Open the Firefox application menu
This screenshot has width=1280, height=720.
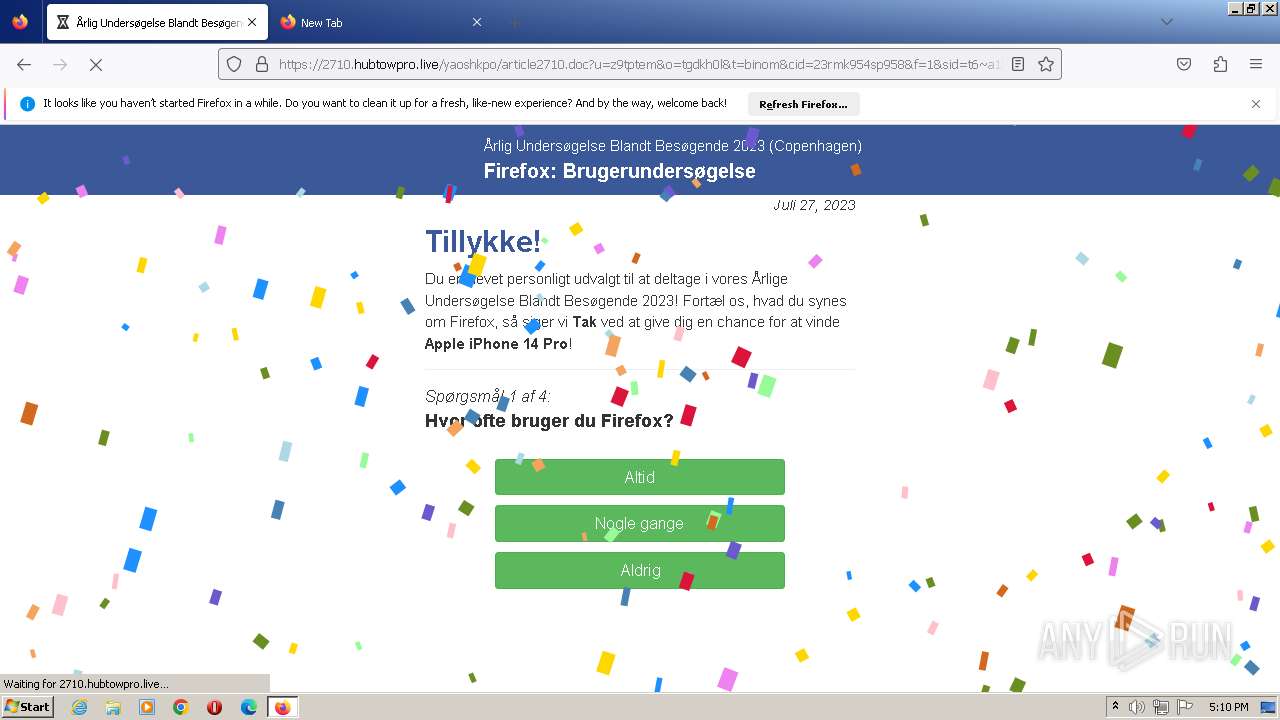1256,64
